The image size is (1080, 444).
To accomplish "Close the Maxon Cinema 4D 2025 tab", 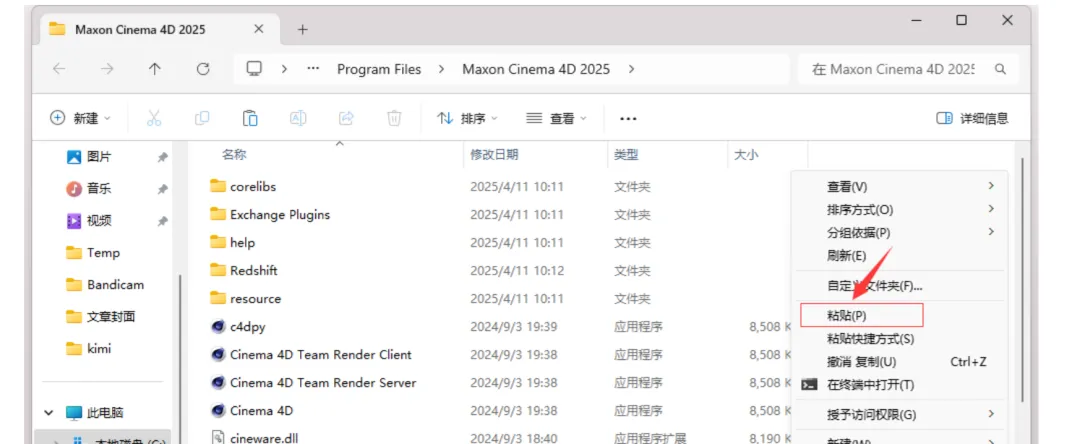I will click(x=259, y=29).
